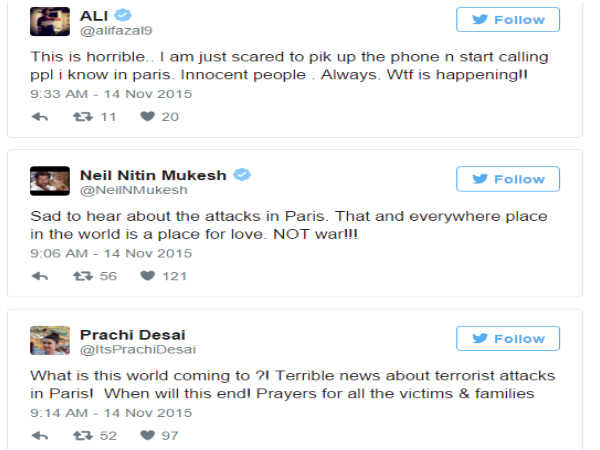
Task: Open ALI's profile picture
Action: [50, 22]
